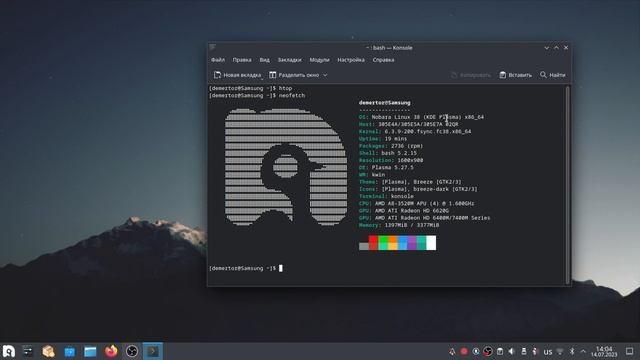Open the Dolphin file manager icon
The width and height of the screenshot is (640, 360).
(x=90, y=351)
